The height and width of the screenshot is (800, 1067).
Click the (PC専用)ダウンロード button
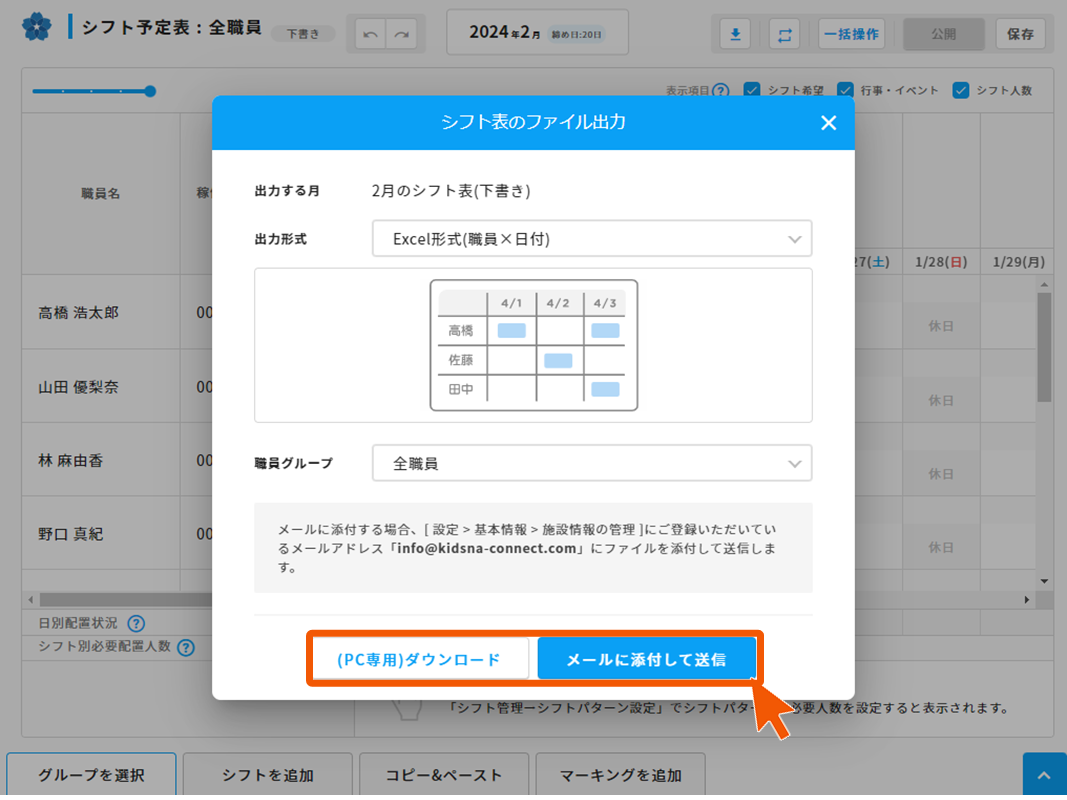point(419,660)
